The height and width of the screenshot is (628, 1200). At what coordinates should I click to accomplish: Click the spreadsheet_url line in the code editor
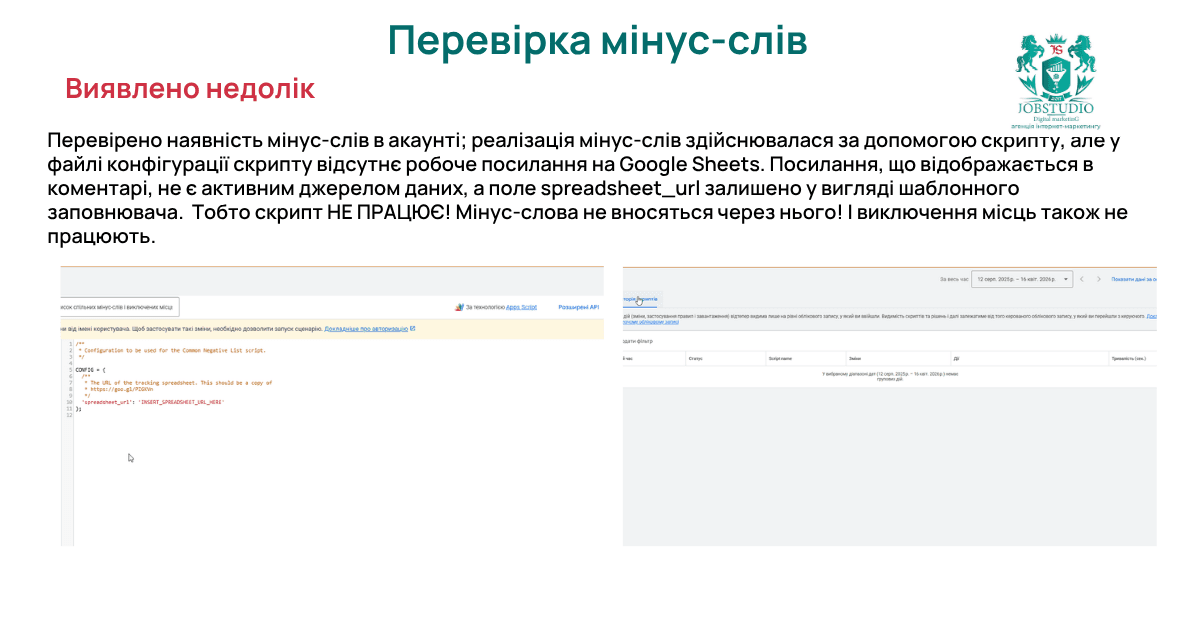tap(153, 401)
